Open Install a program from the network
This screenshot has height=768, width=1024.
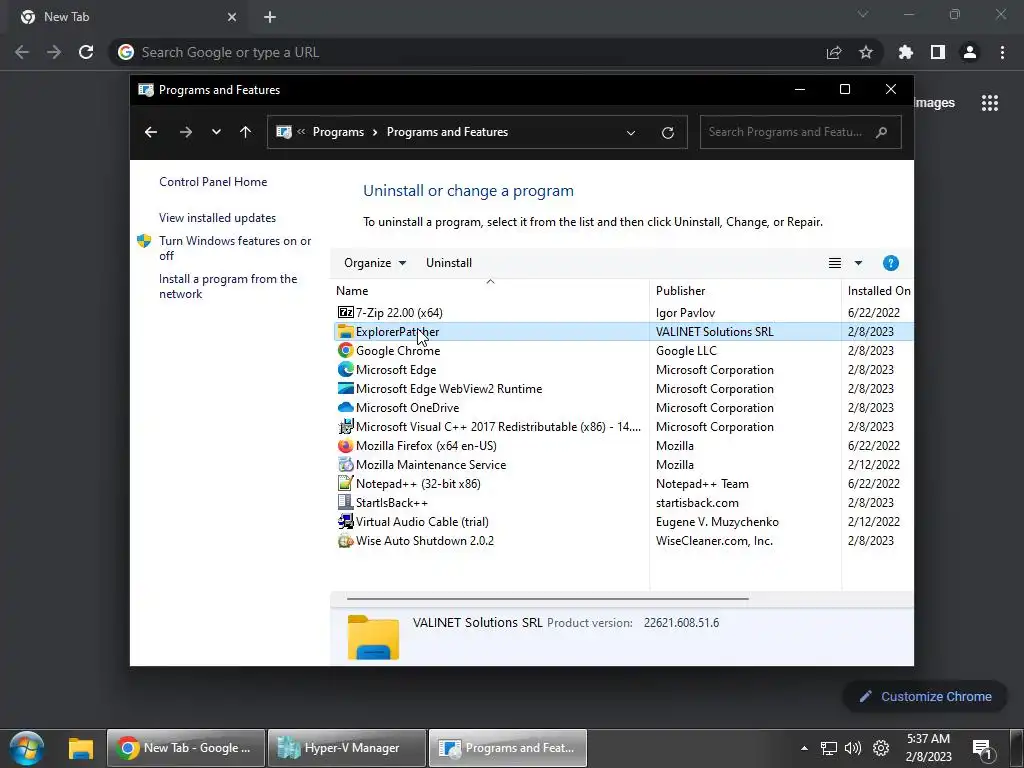click(x=228, y=286)
